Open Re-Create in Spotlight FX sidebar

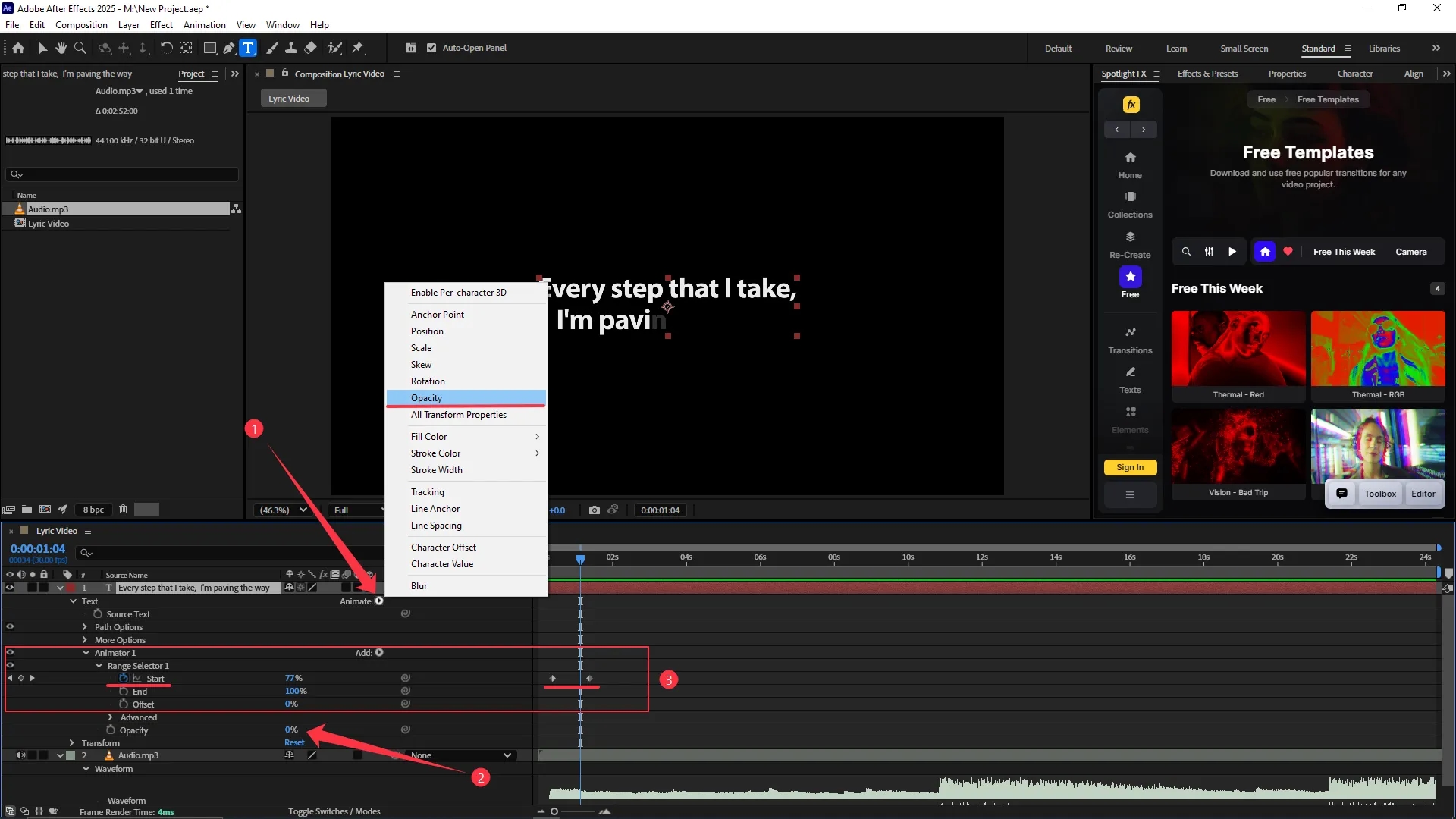tap(1130, 245)
